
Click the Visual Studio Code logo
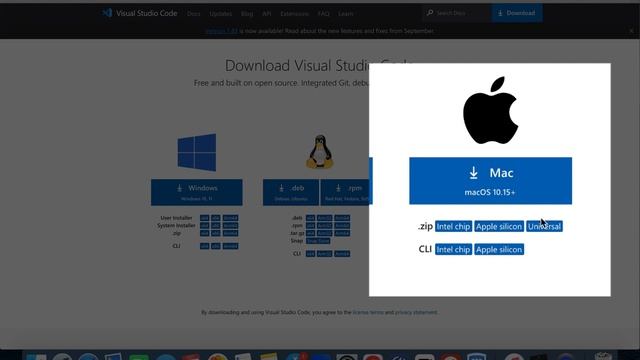pyautogui.click(x=140, y=13)
